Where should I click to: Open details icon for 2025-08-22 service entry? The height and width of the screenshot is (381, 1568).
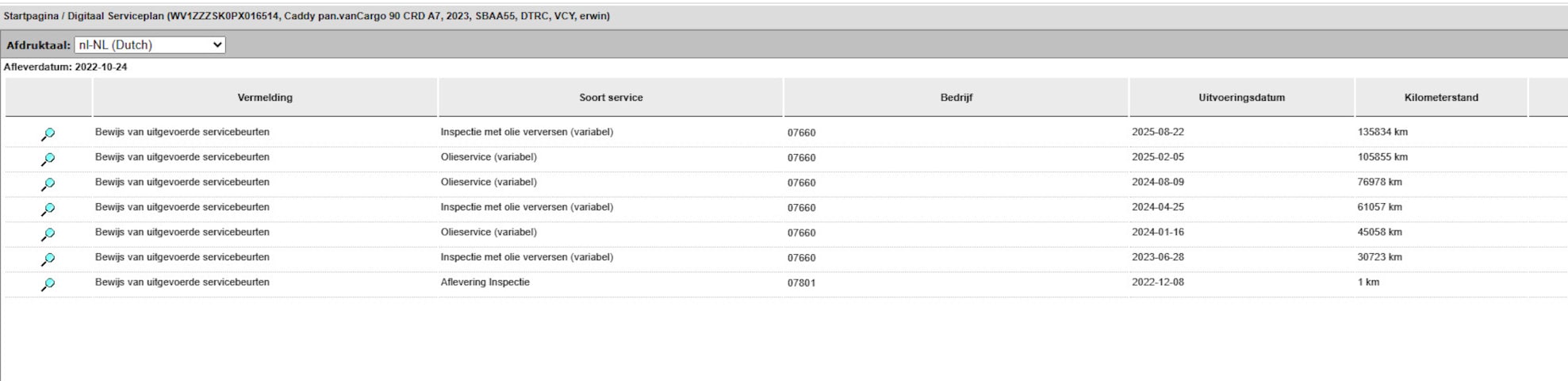point(48,134)
